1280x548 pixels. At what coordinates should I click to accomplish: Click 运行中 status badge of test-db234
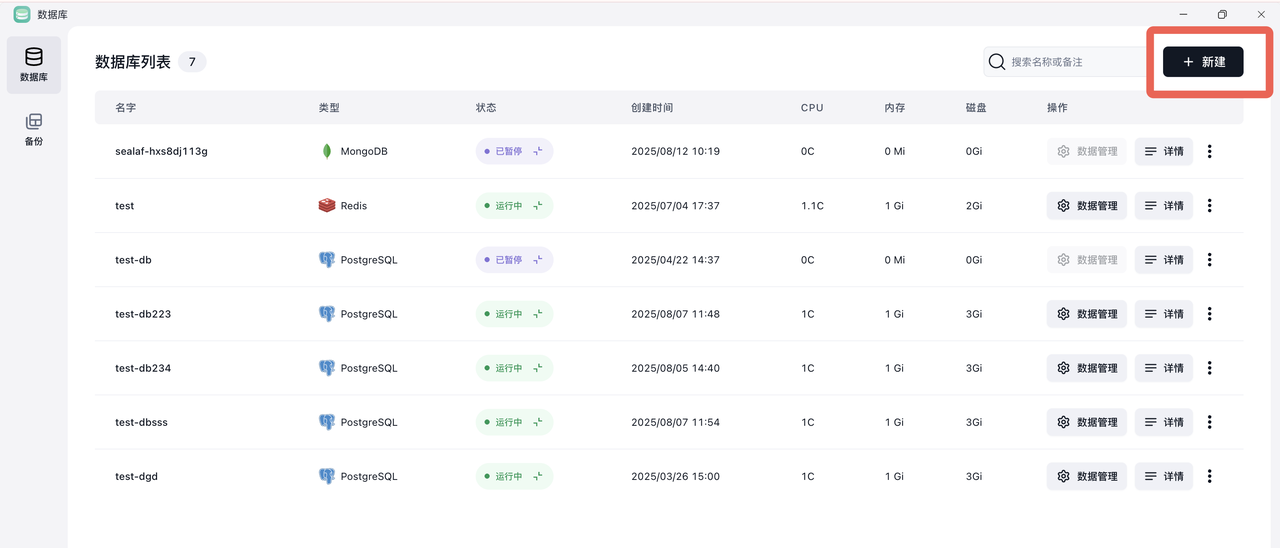point(514,368)
